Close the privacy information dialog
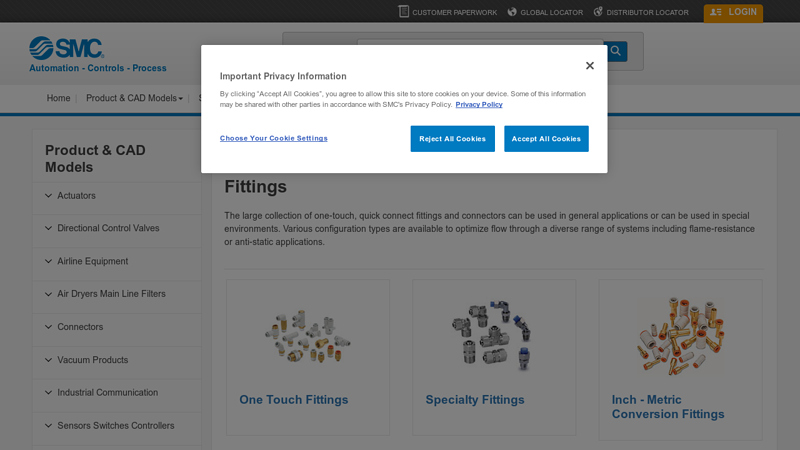Image resolution: width=800 pixels, height=450 pixels. pyautogui.click(x=590, y=66)
